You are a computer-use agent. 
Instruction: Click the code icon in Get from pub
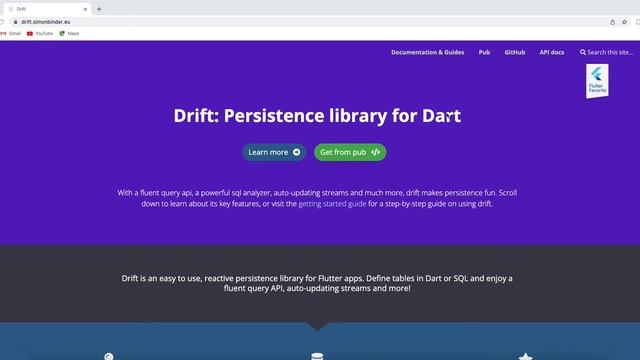[x=376, y=152]
